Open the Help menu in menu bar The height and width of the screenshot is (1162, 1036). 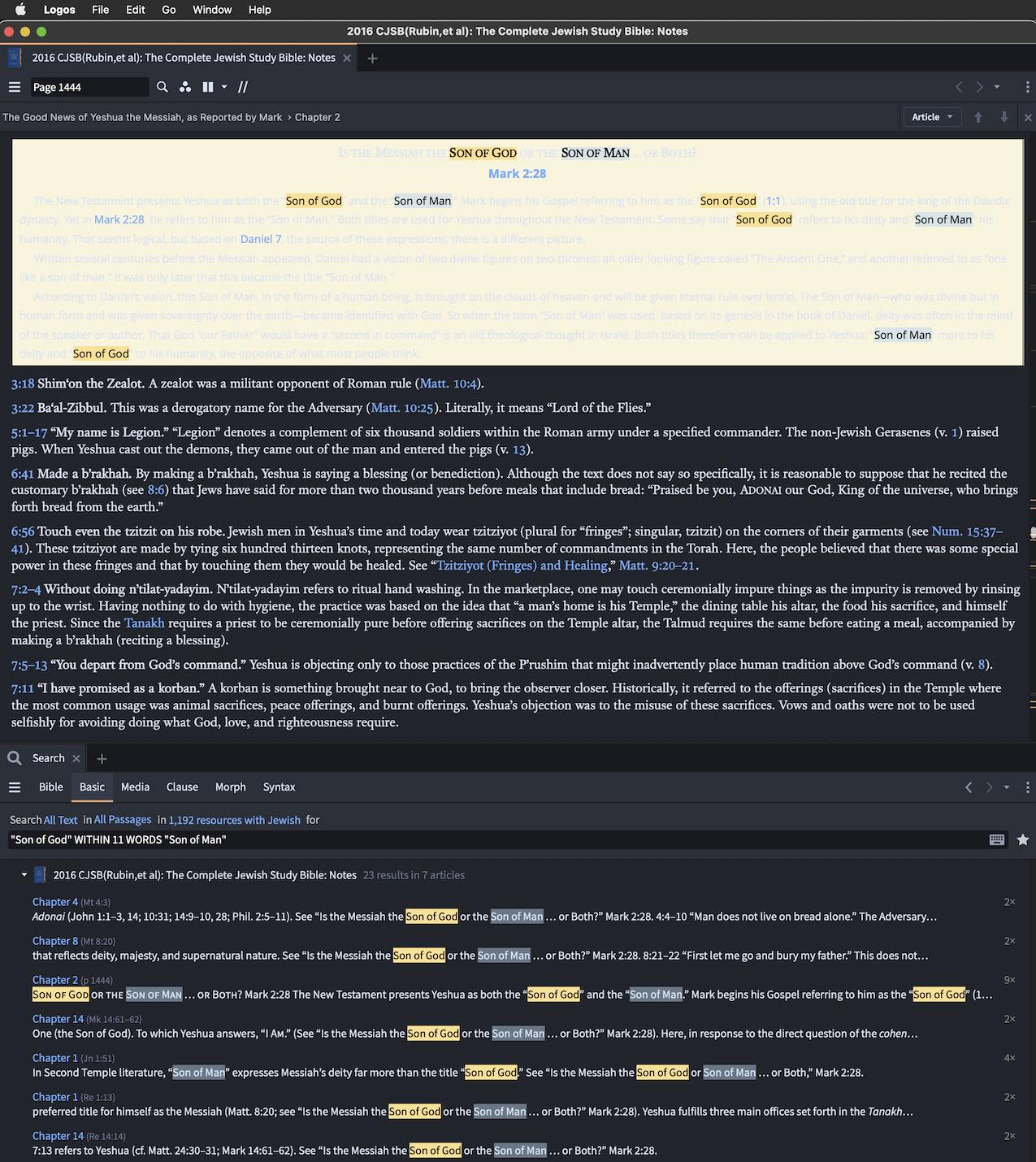coord(260,10)
